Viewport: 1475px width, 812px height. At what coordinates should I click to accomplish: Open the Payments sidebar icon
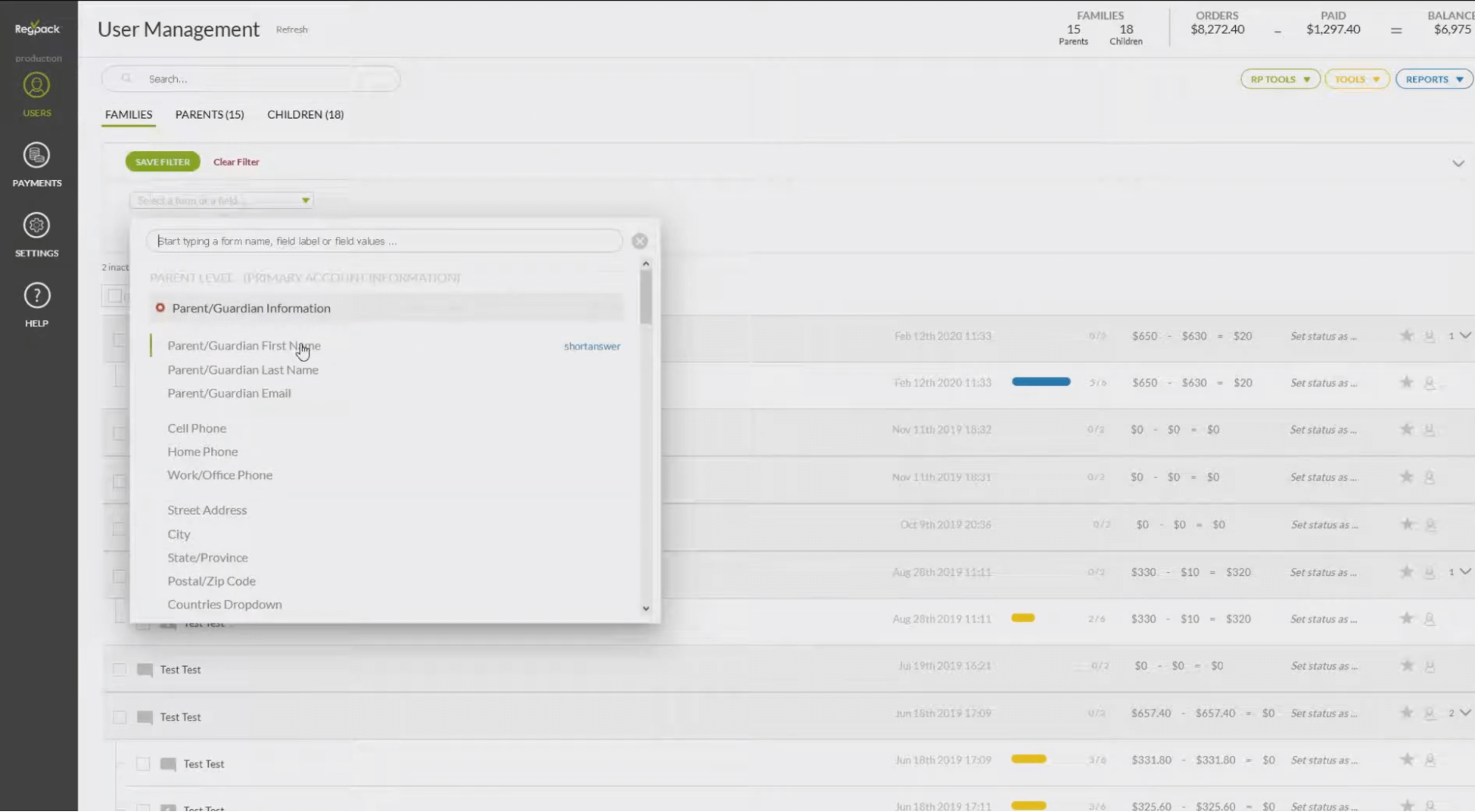point(36,156)
